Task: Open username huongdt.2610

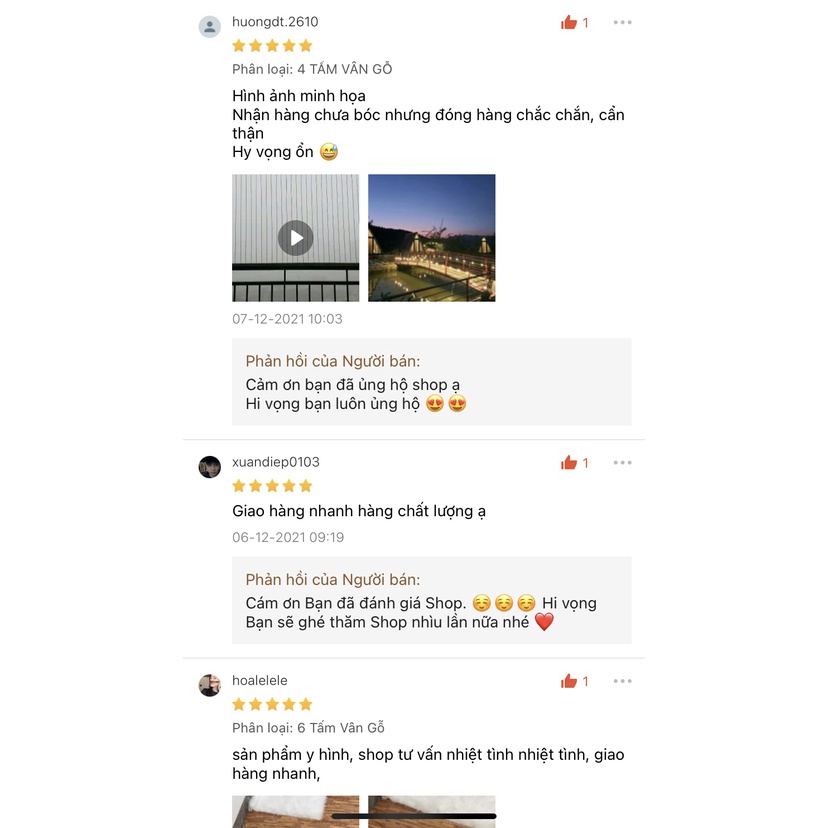Action: pos(275,22)
